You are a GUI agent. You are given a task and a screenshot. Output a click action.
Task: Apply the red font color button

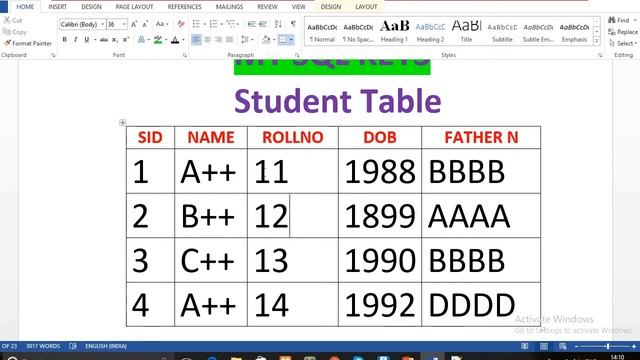(175, 40)
